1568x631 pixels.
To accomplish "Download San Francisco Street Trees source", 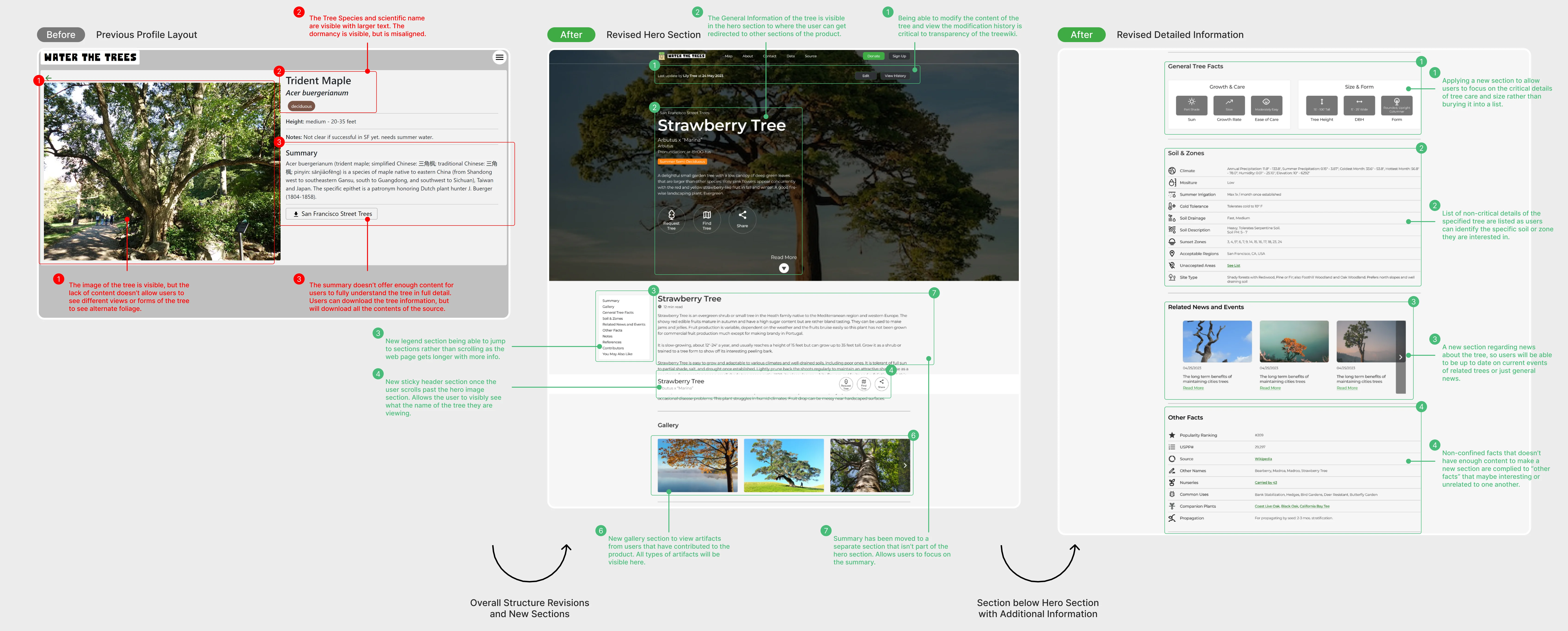I will pos(332,214).
